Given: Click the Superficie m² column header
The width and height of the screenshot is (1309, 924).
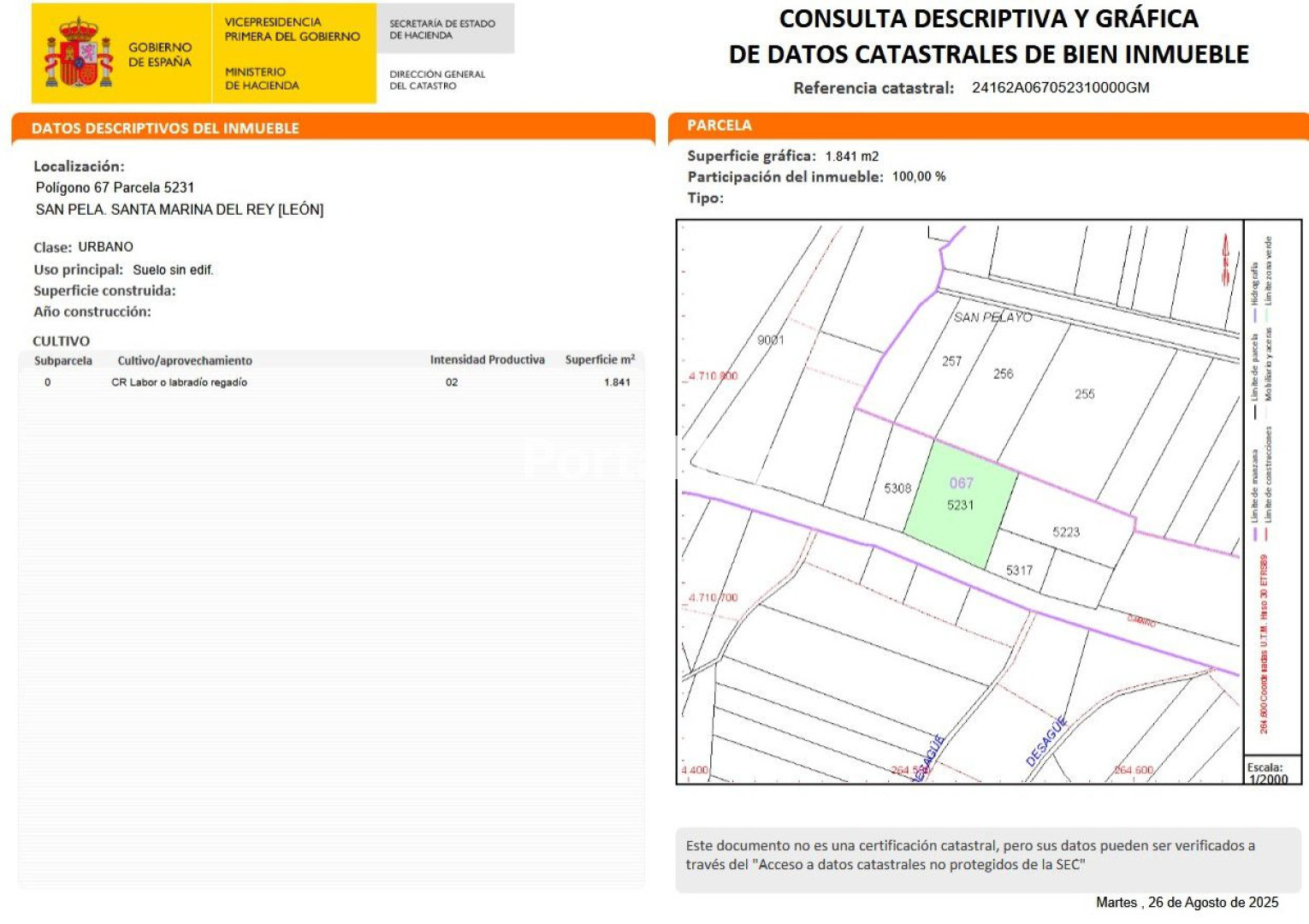Looking at the screenshot, I should tap(600, 360).
